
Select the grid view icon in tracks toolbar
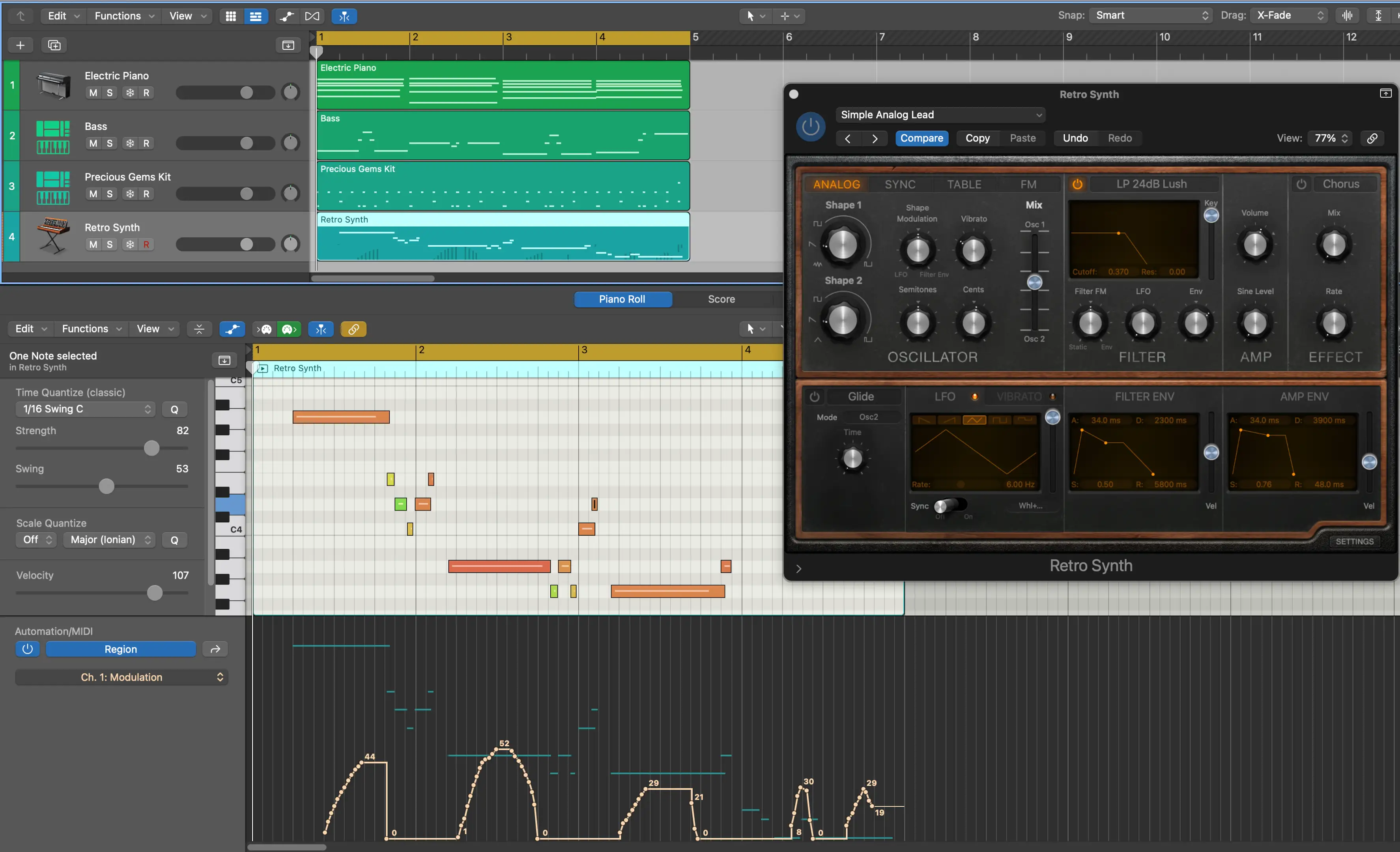(231, 16)
